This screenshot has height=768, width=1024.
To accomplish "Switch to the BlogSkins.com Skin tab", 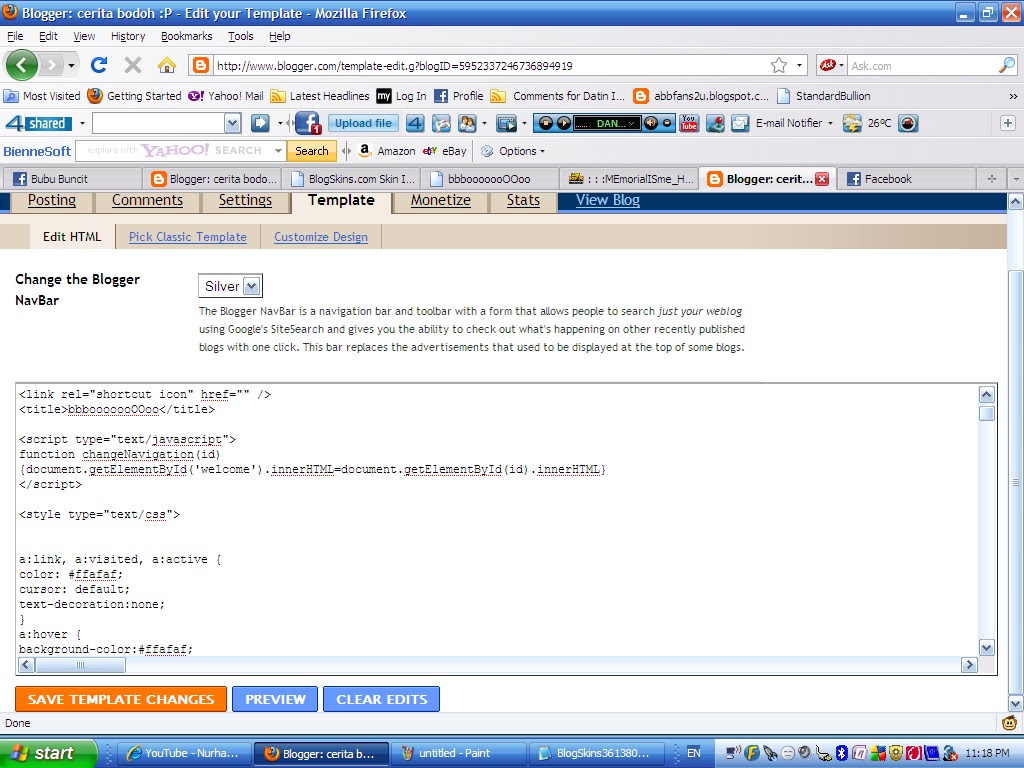I will click(353, 179).
